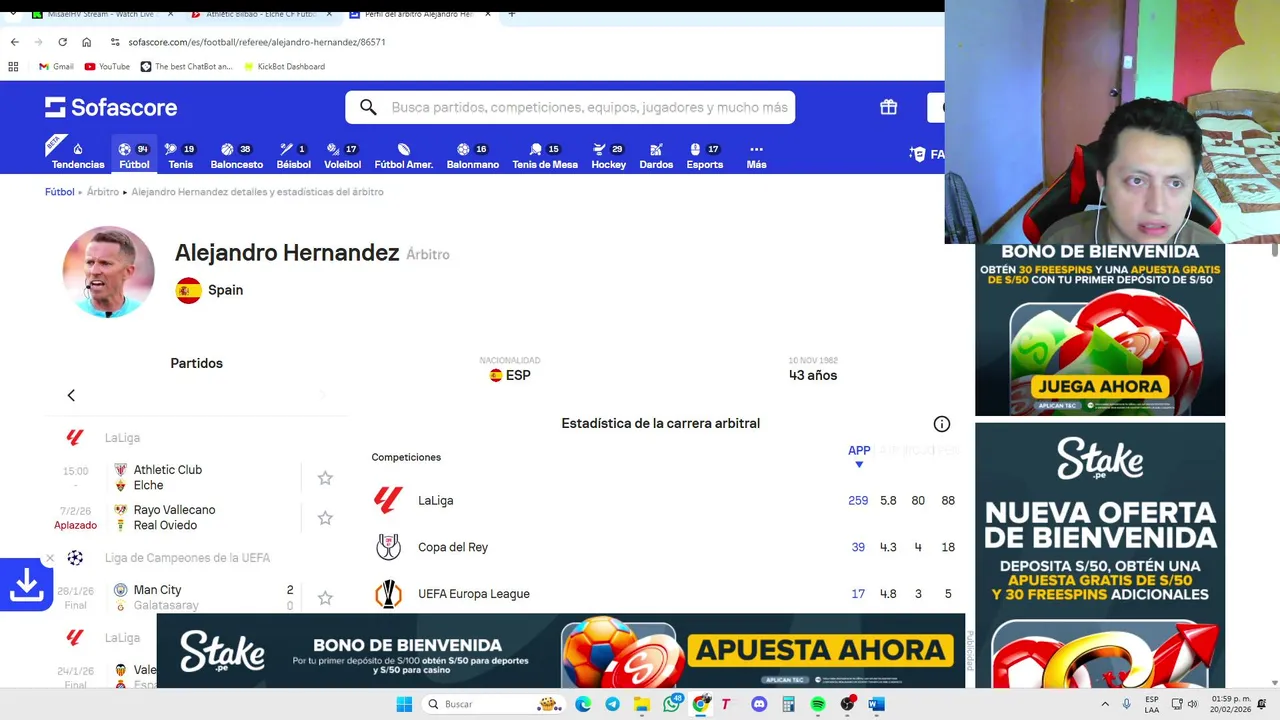The height and width of the screenshot is (720, 1280).
Task: Open Telegram from the taskbar
Action: (x=612, y=704)
